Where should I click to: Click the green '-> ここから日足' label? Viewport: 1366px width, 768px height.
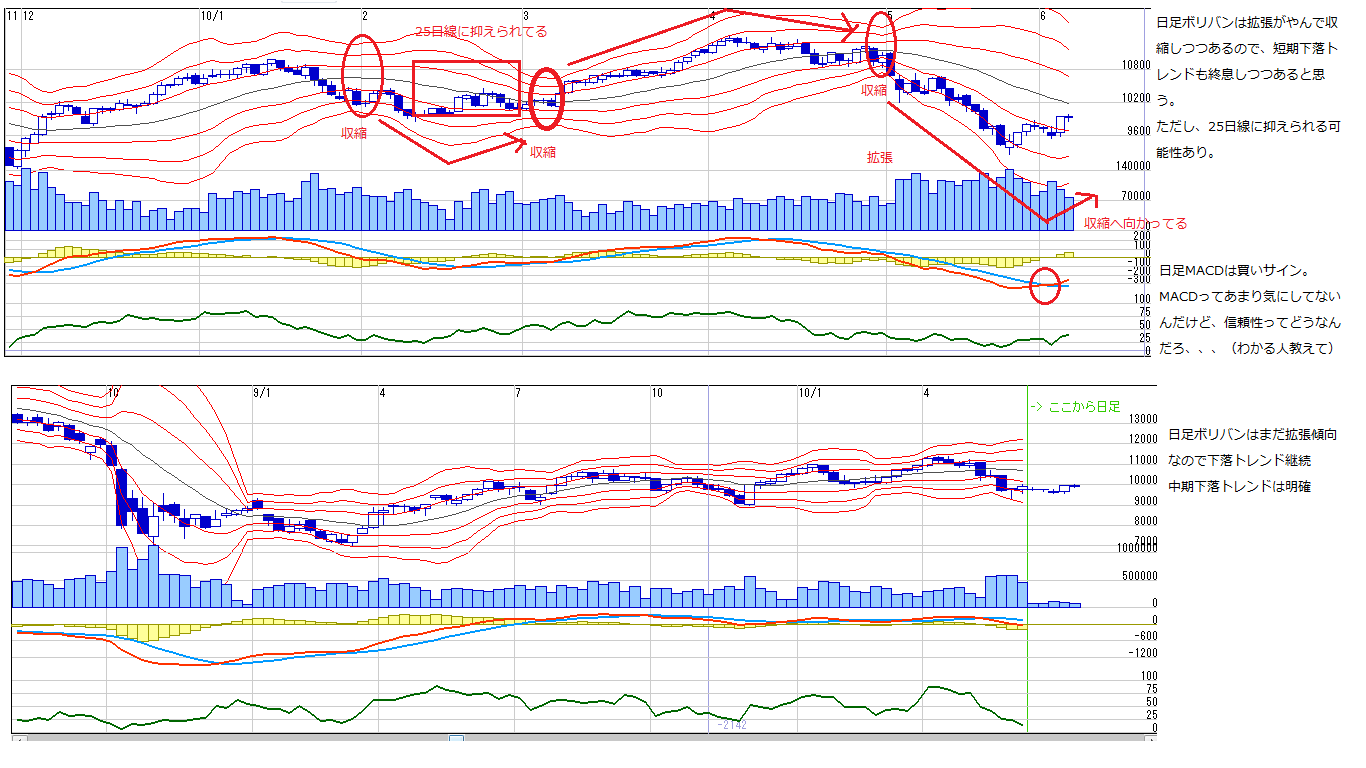(x=1075, y=407)
